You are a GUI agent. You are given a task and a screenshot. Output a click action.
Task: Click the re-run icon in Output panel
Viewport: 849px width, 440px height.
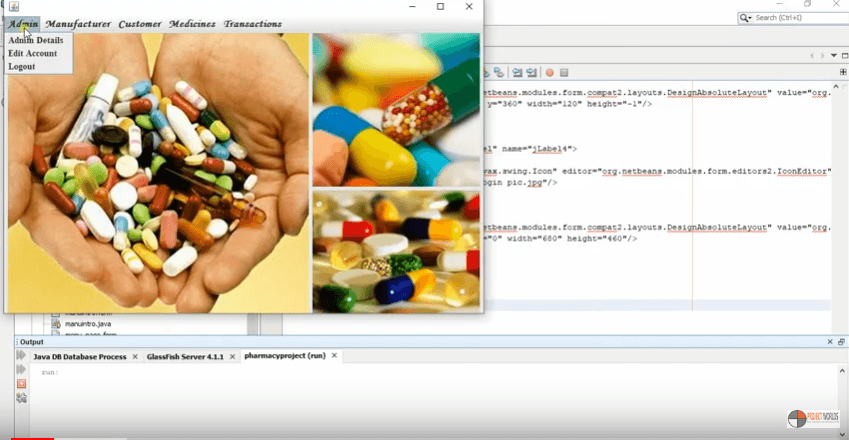[21, 356]
